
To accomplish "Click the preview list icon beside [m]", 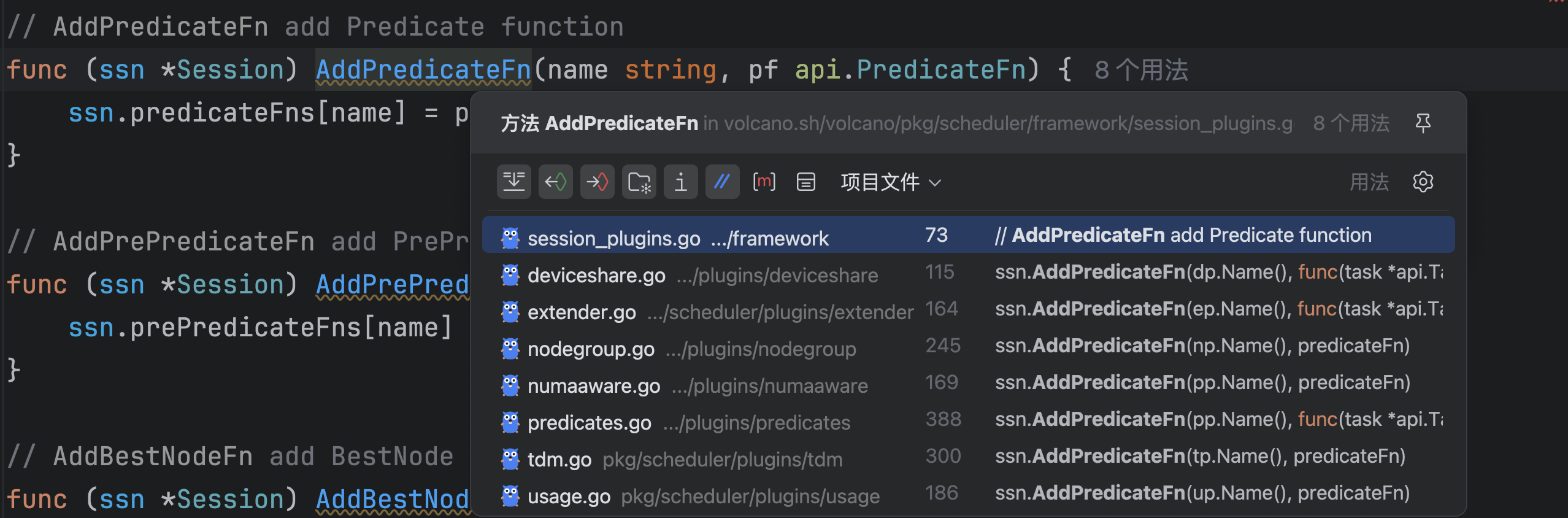I will point(805,182).
